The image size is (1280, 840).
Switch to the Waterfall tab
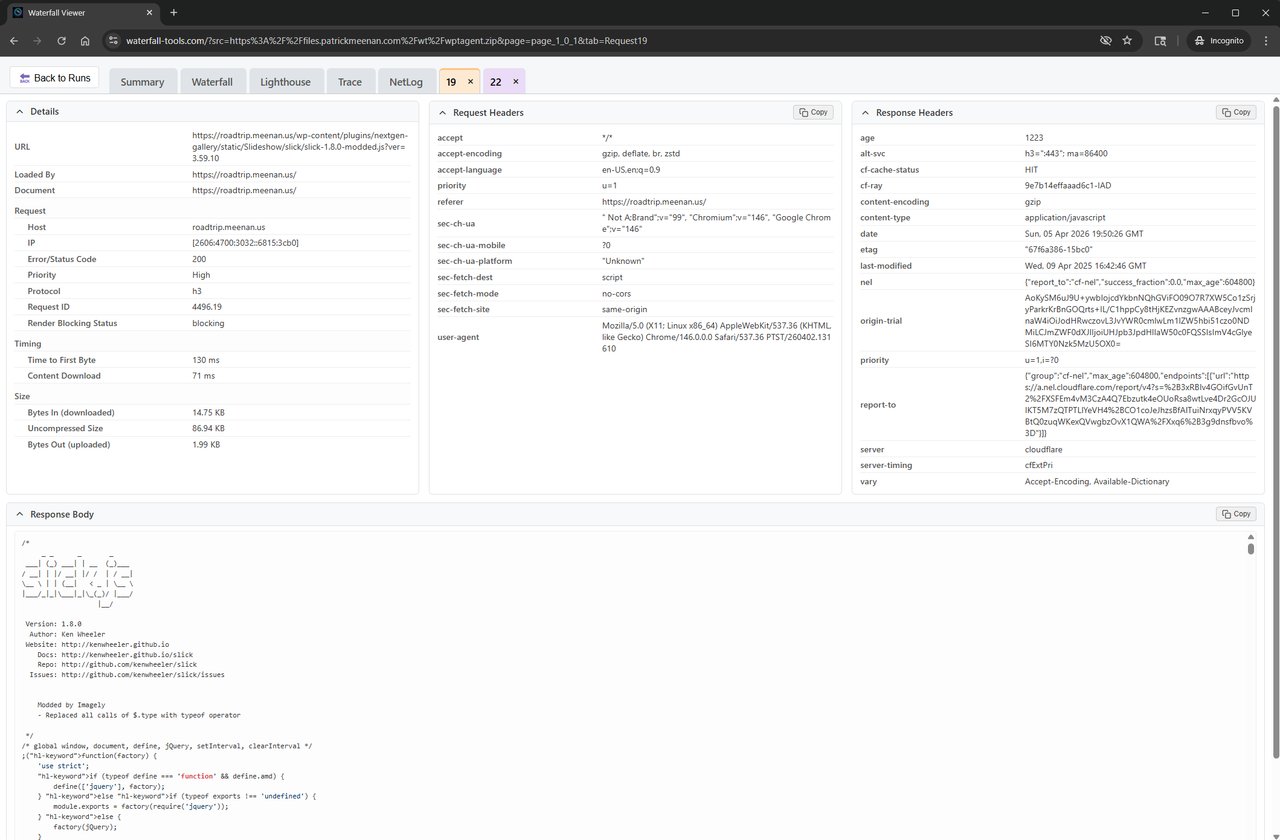click(x=212, y=81)
